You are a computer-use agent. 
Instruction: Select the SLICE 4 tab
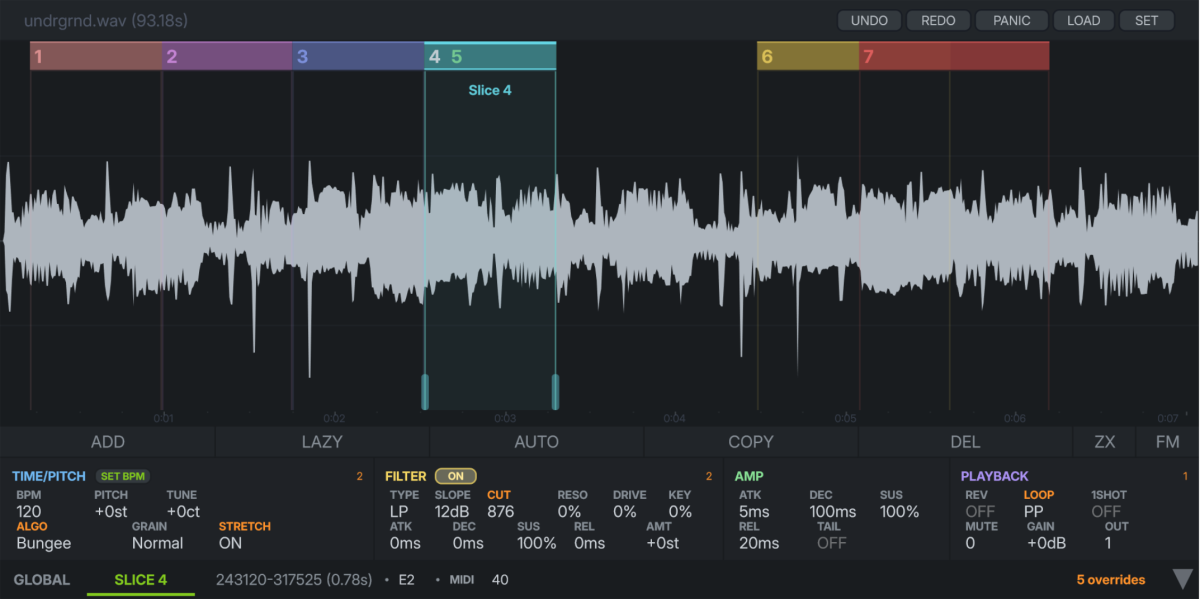click(x=140, y=580)
